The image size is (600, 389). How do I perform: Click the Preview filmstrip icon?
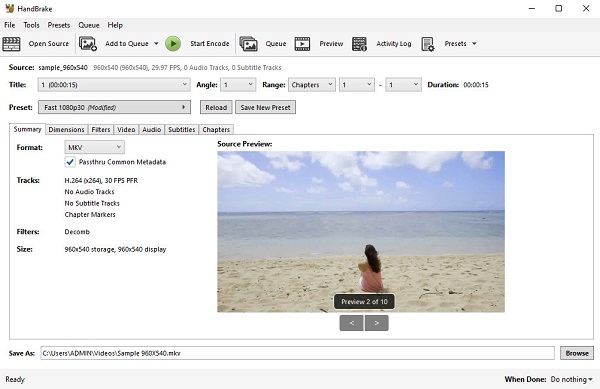[302, 44]
